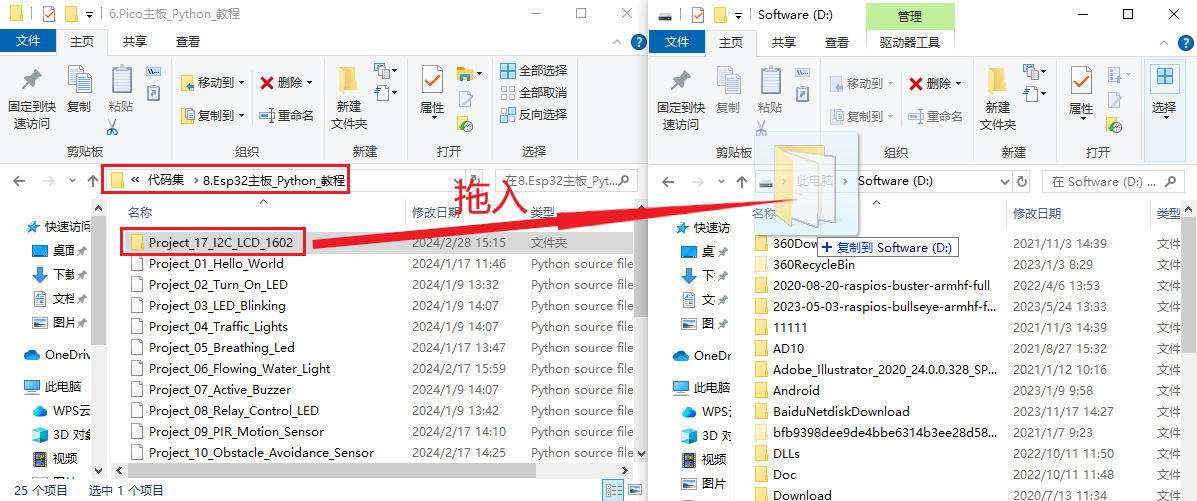Go up one level in left window
1197x501 pixels.
click(x=92, y=181)
